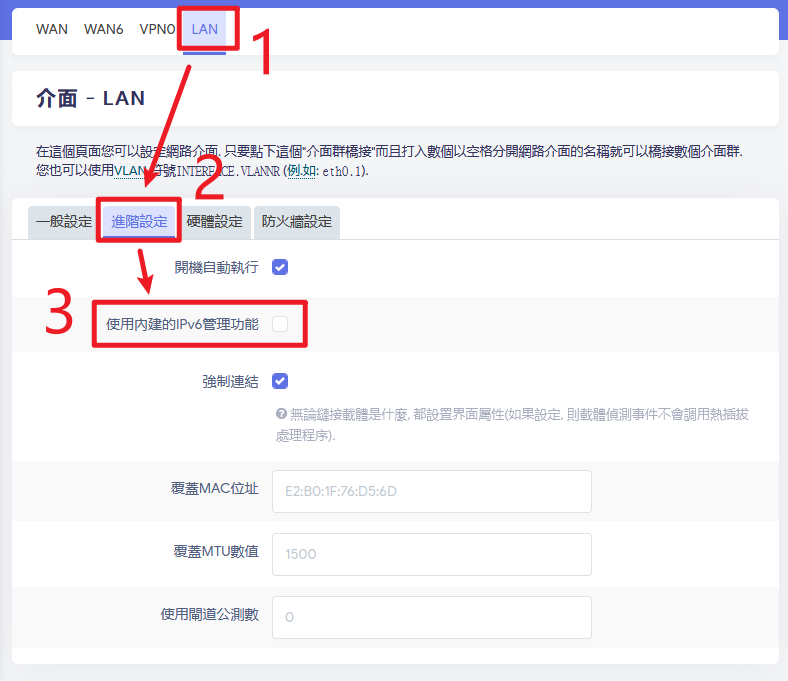Click the 覆蓋MAC位址 label text
This screenshot has height=681, width=788.
(215, 489)
